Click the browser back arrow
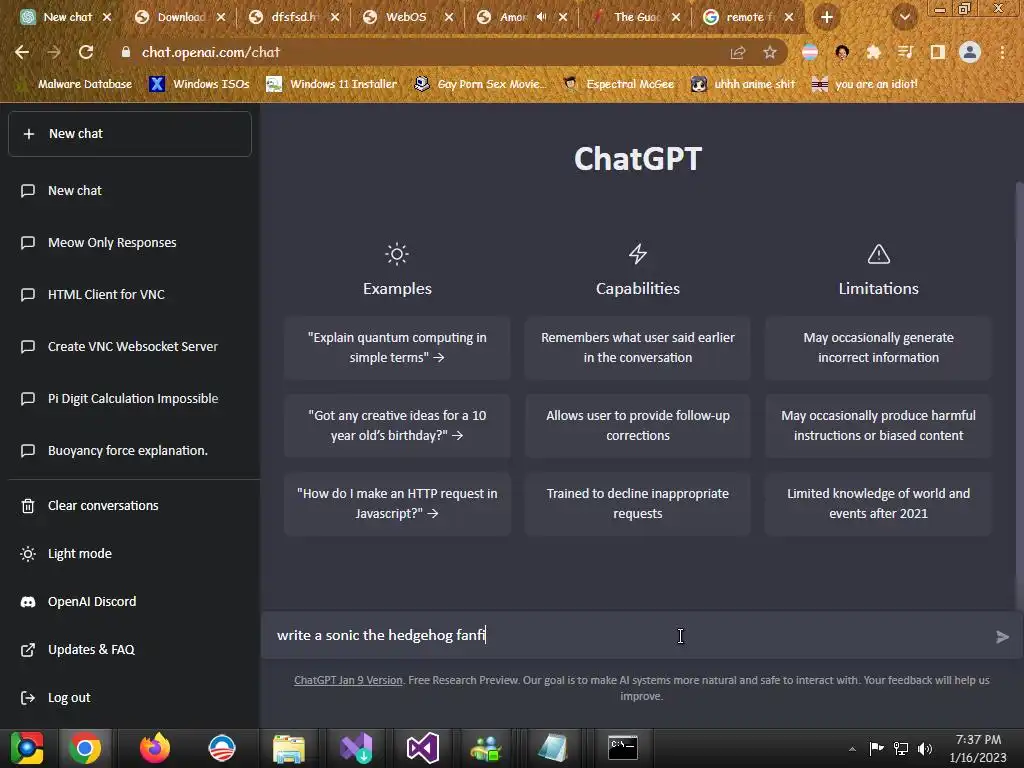This screenshot has width=1024, height=768. tap(22, 52)
